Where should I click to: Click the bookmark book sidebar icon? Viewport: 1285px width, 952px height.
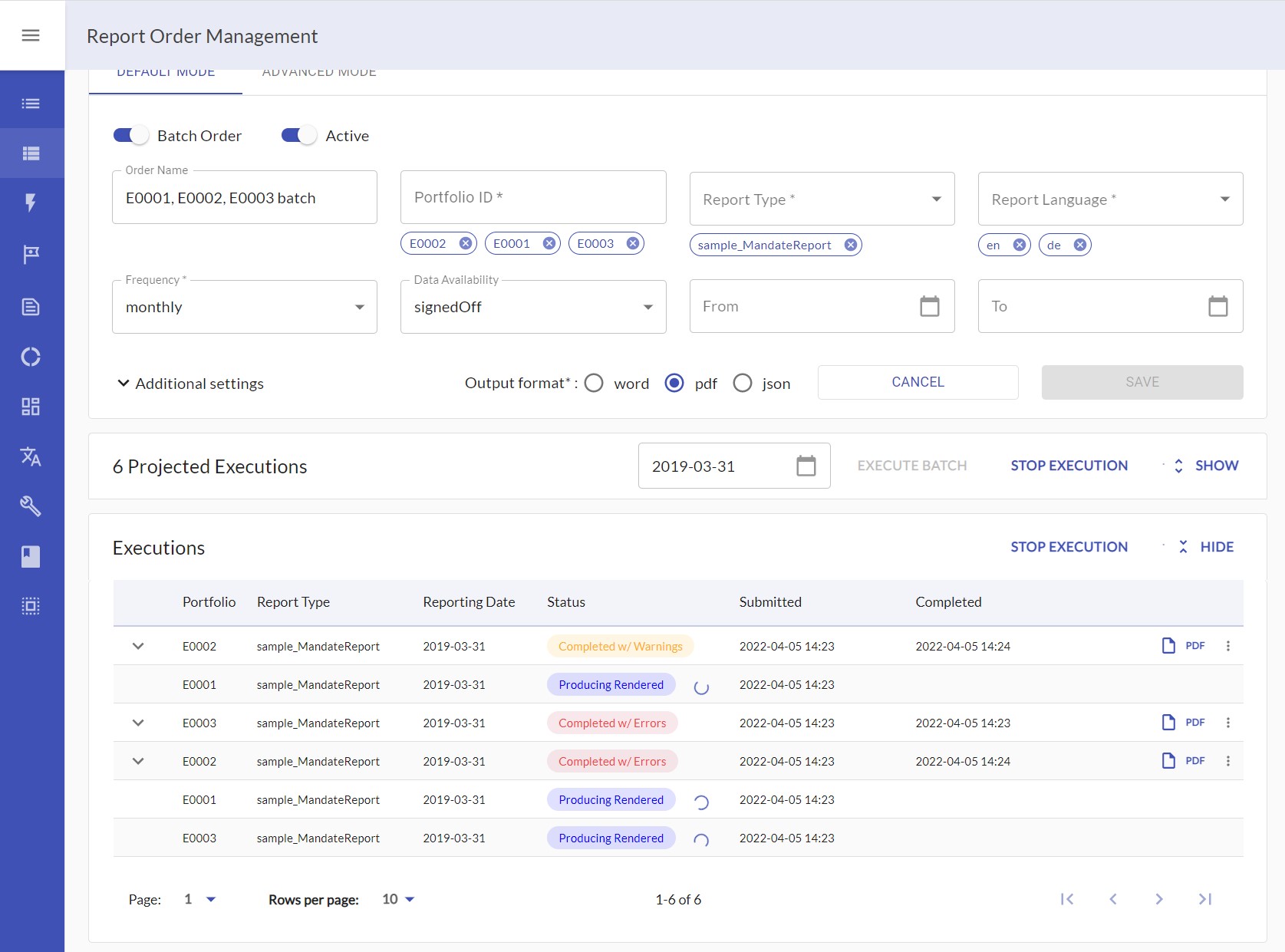point(31,556)
